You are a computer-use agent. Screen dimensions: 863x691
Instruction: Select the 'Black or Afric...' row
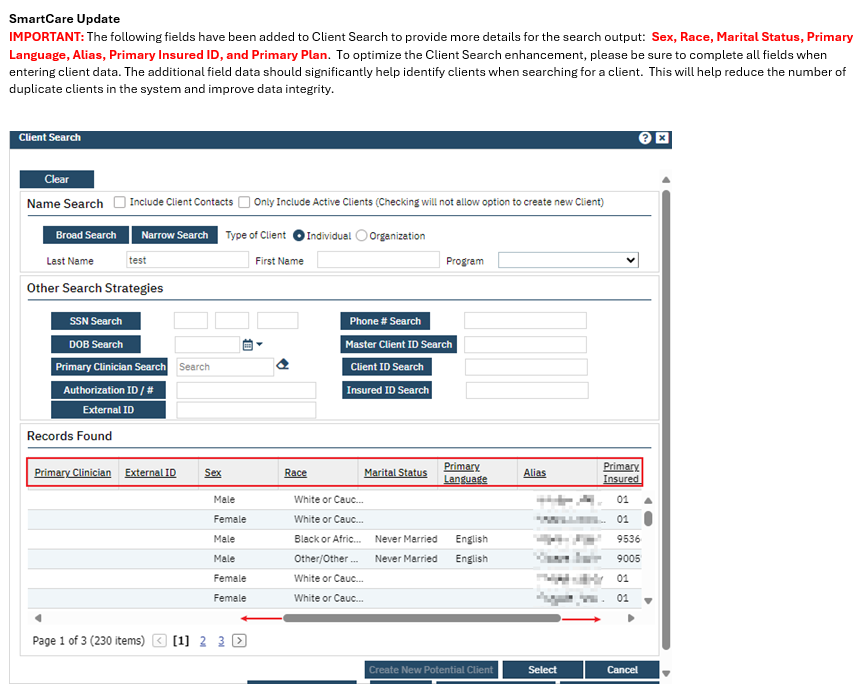(x=334, y=539)
